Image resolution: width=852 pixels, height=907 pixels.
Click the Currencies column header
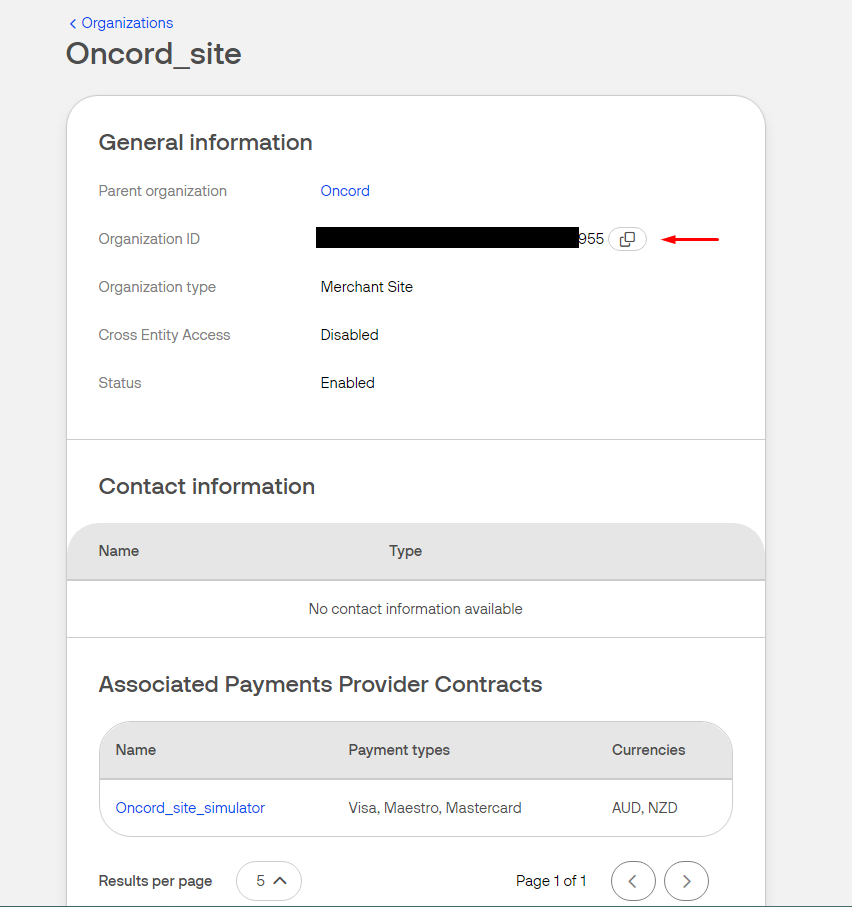649,750
